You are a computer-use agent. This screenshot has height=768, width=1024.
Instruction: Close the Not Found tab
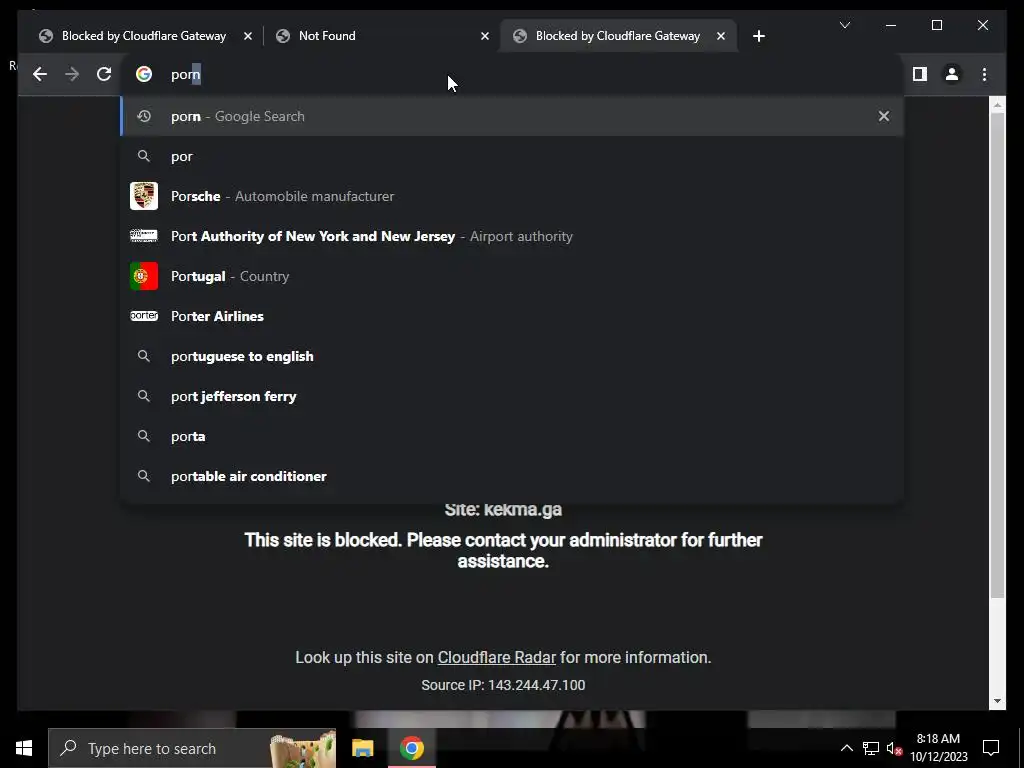[x=485, y=37]
